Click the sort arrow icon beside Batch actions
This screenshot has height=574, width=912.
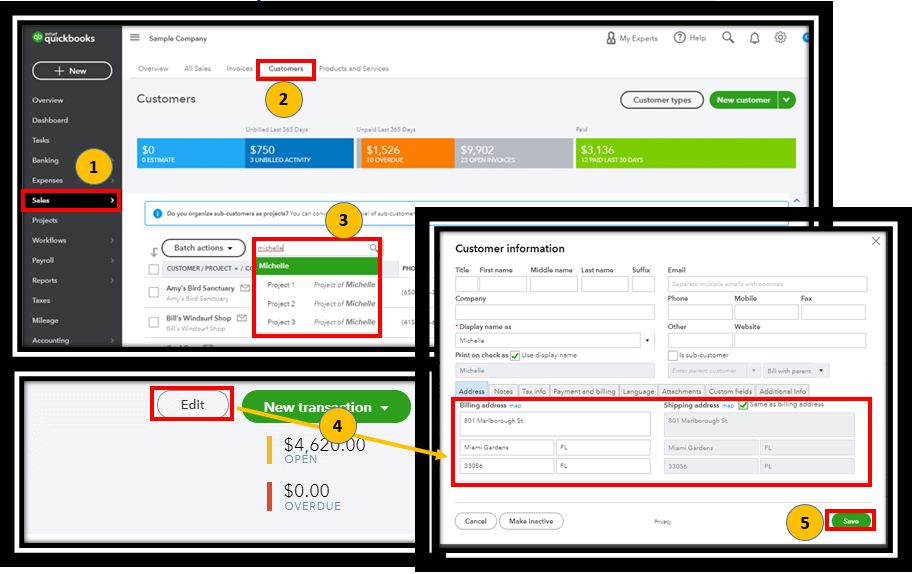tap(154, 252)
